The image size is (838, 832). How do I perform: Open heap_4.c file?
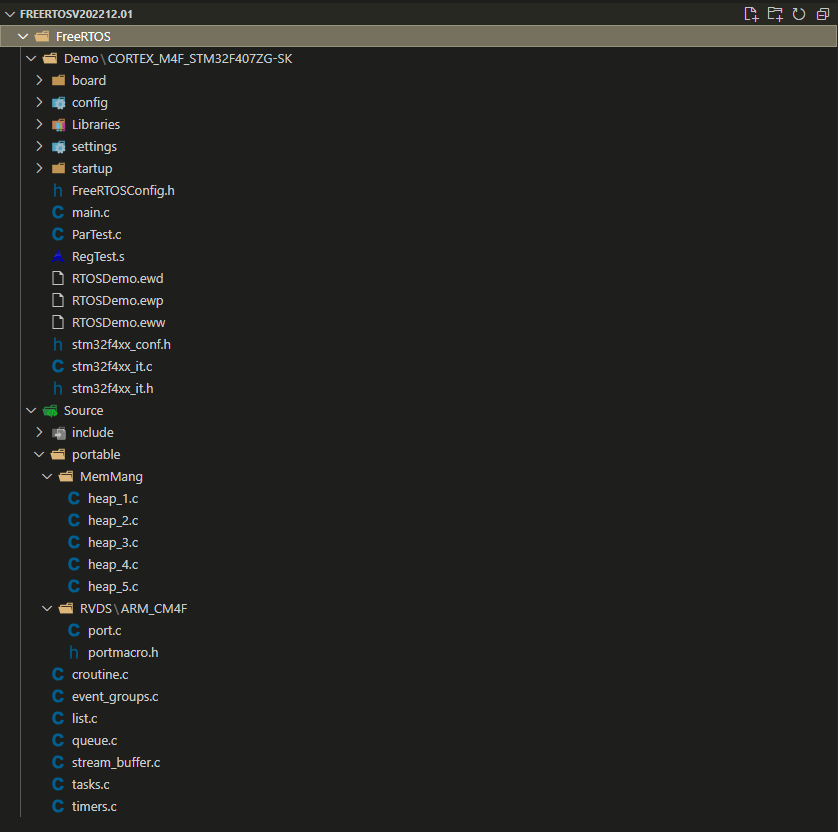(x=112, y=565)
